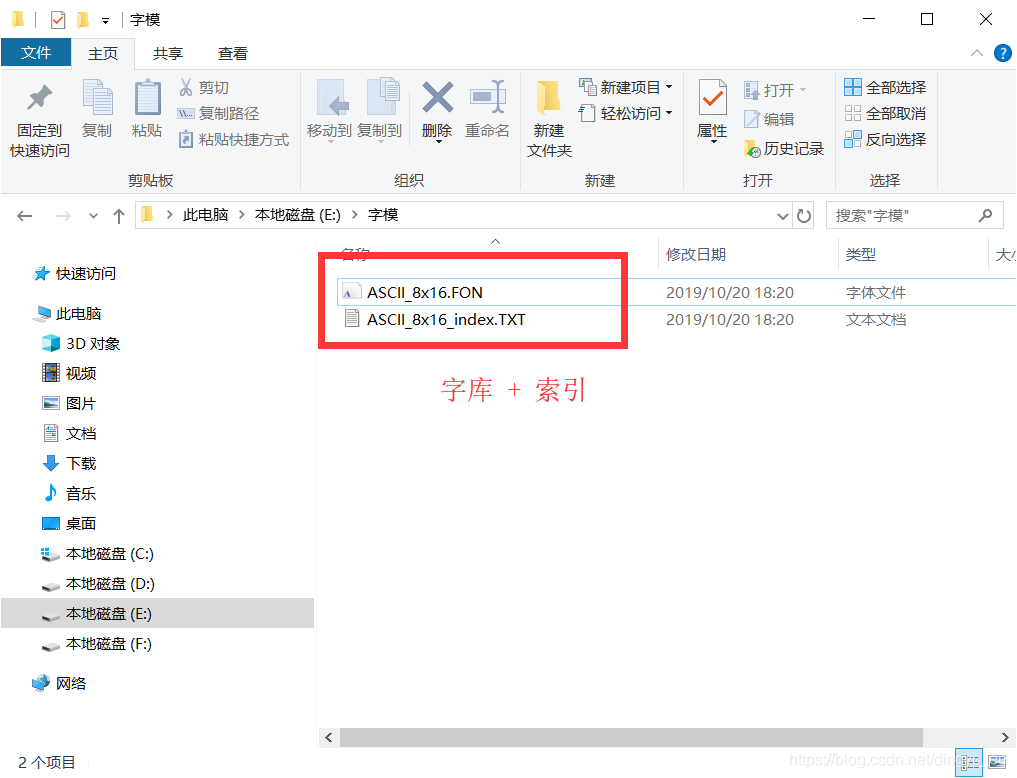Click 本地磁盘 (E:) in the address bar

tap(297, 215)
